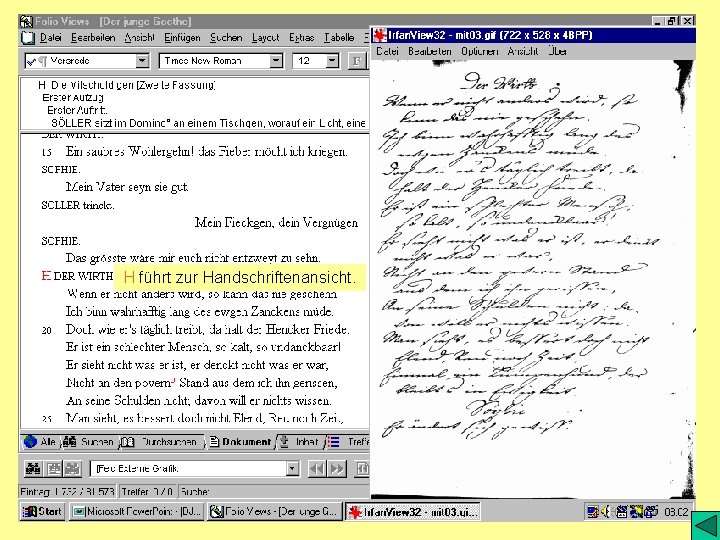The width and height of the screenshot is (720, 540).
Task: Switch to the Alle tab with globe icon
Action: [x=40, y=442]
